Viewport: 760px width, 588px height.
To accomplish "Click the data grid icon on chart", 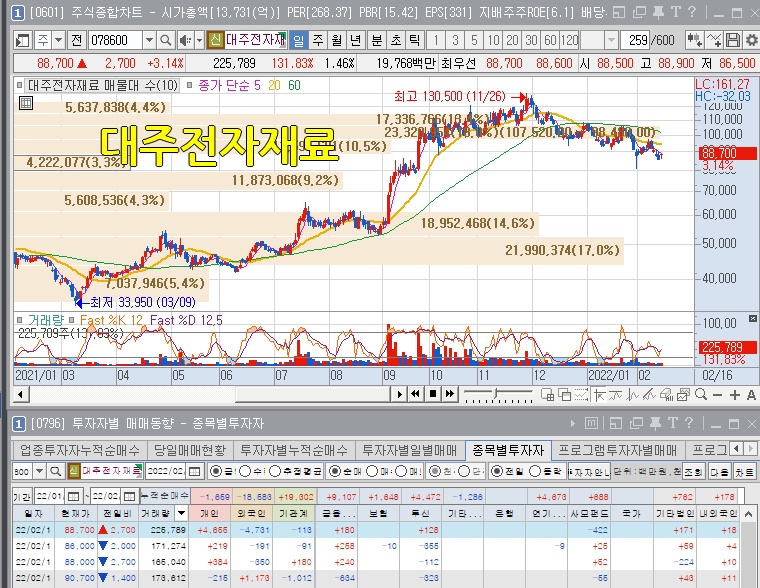I will (26, 103).
